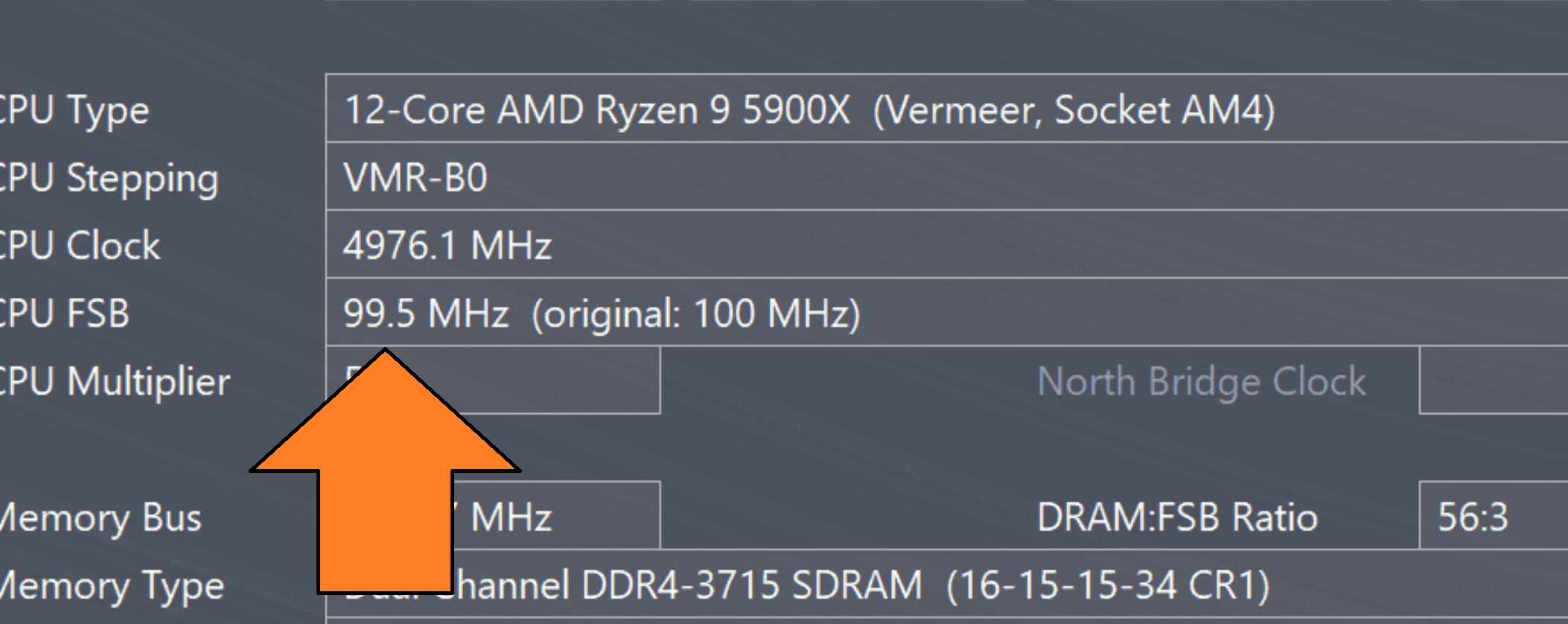Click the Memory Type label
Image resolution: width=1568 pixels, height=624 pixels.
click(x=112, y=586)
